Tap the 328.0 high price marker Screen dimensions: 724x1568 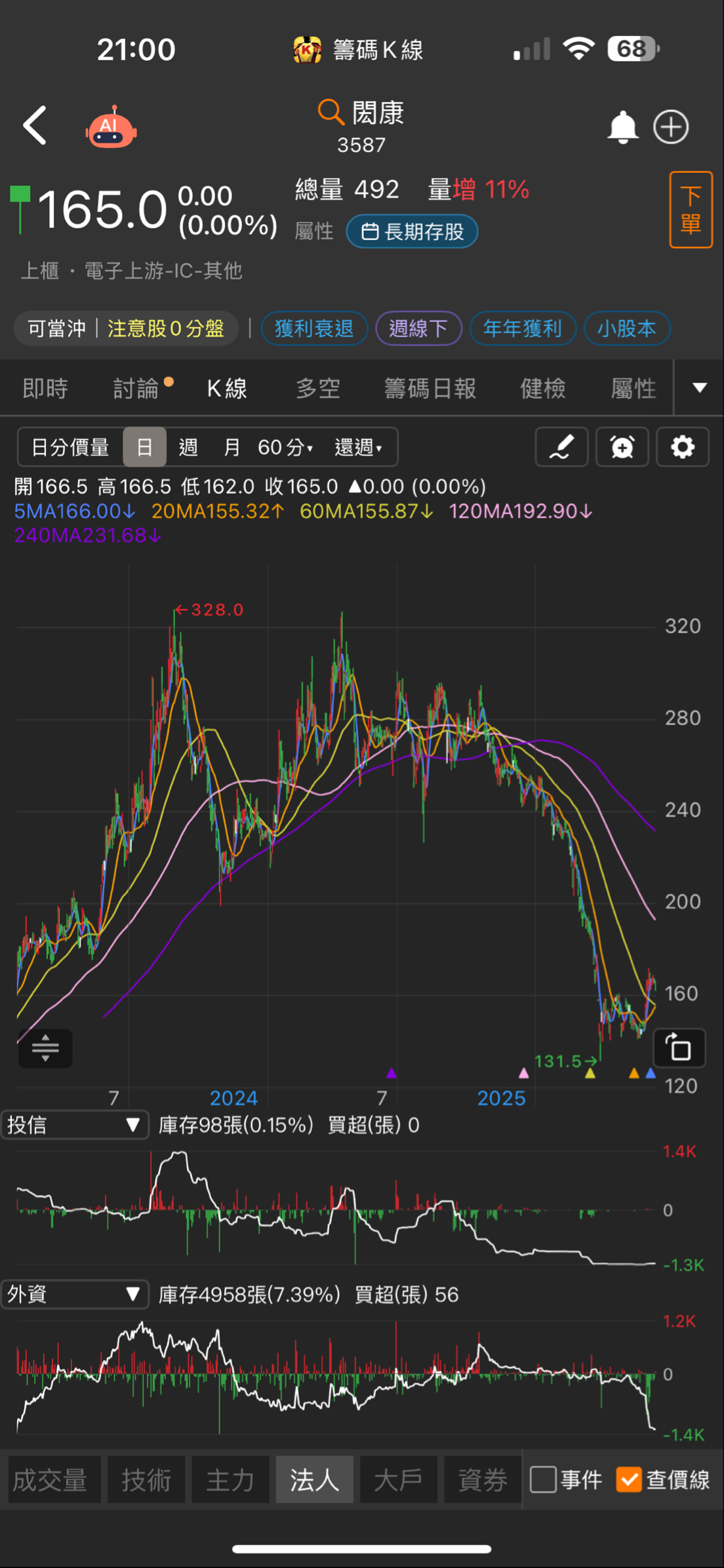210,610
